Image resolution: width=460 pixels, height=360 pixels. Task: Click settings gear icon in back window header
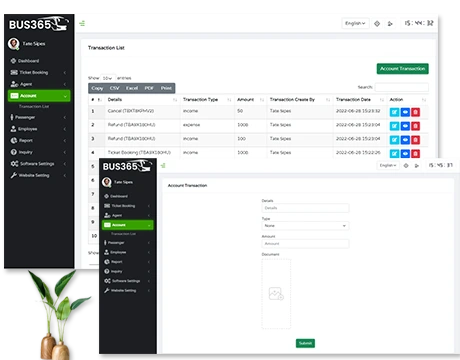coord(377,23)
